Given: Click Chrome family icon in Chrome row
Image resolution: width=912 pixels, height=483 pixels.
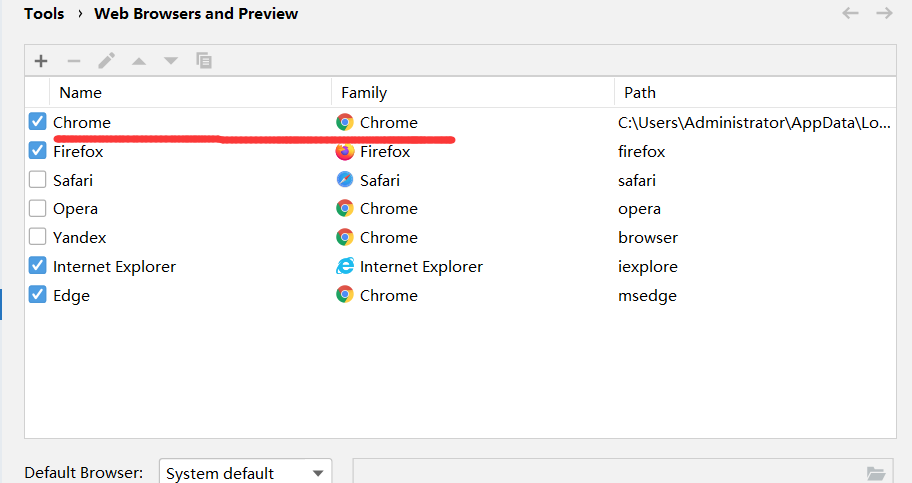Looking at the screenshot, I should click(345, 122).
